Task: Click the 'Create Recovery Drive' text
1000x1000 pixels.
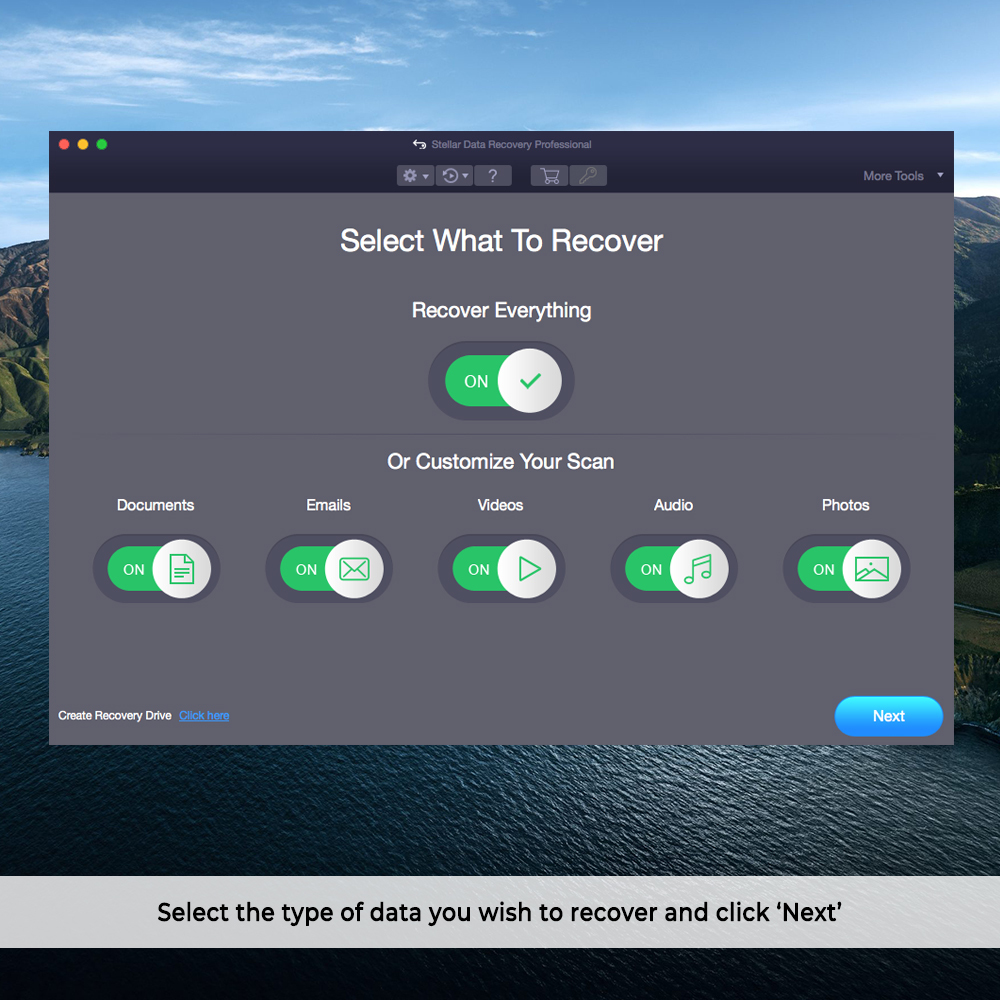Action: pyautogui.click(x=115, y=716)
